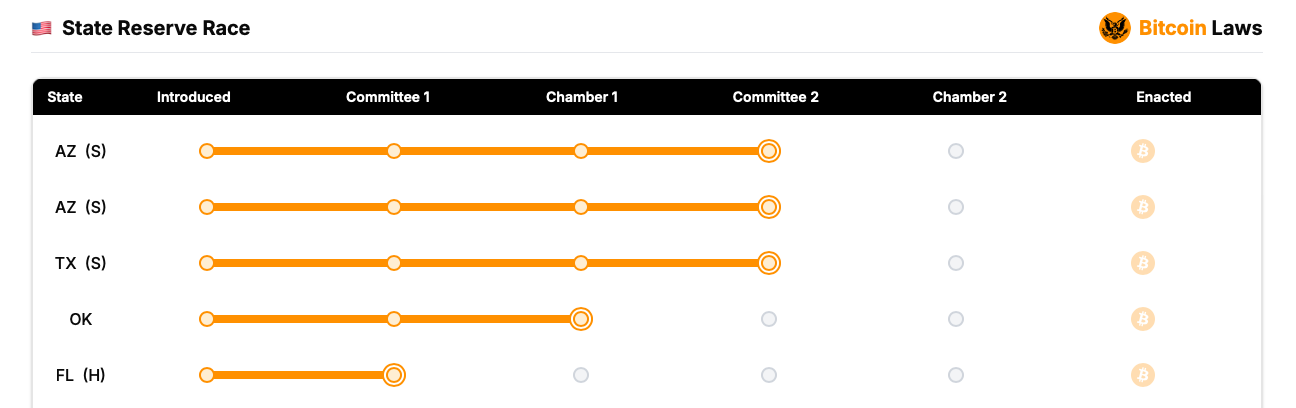Click Texas's current Committee 2 stage marker
1296x408 pixels.
coord(768,263)
